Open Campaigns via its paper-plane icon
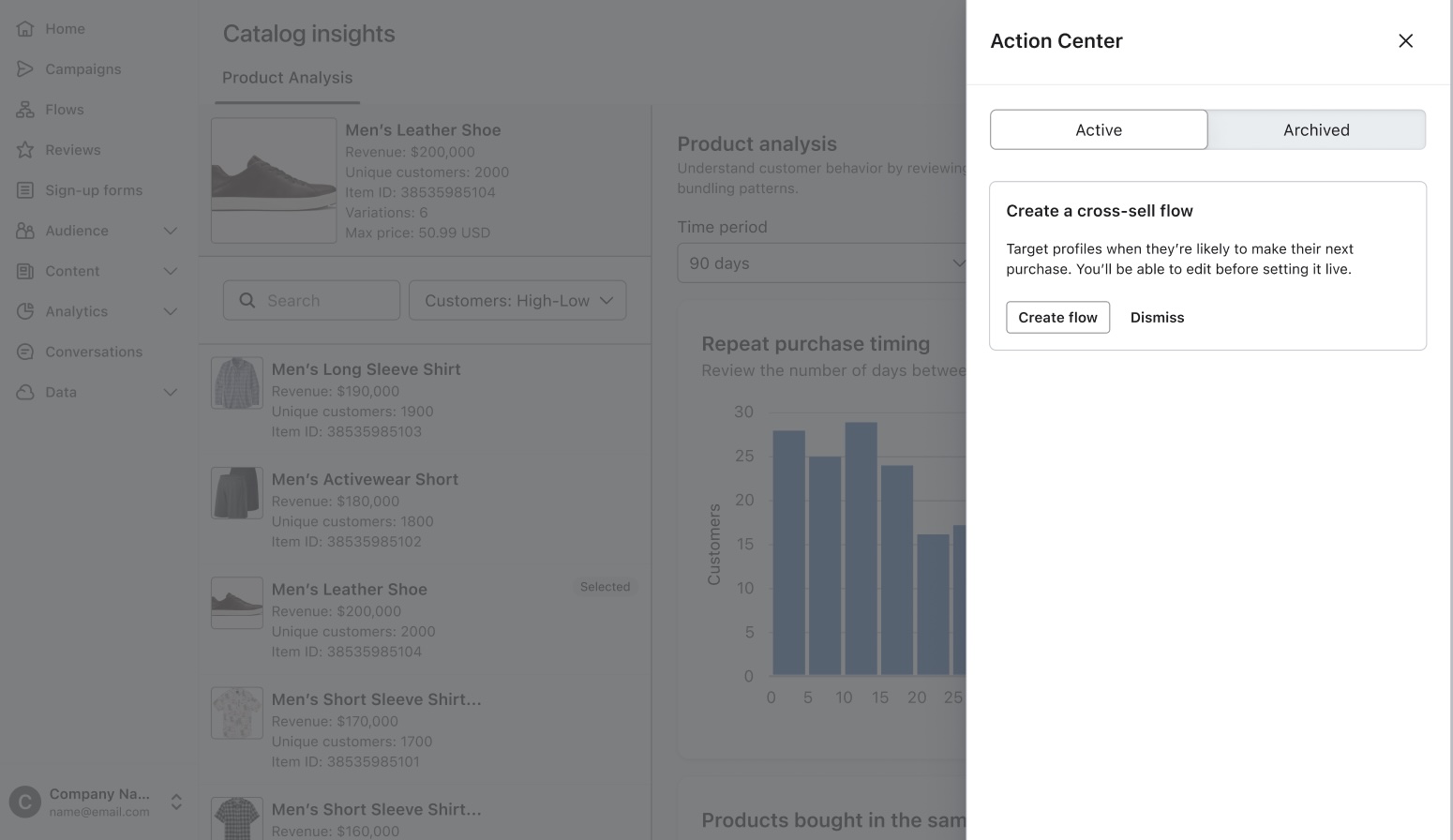 point(25,69)
